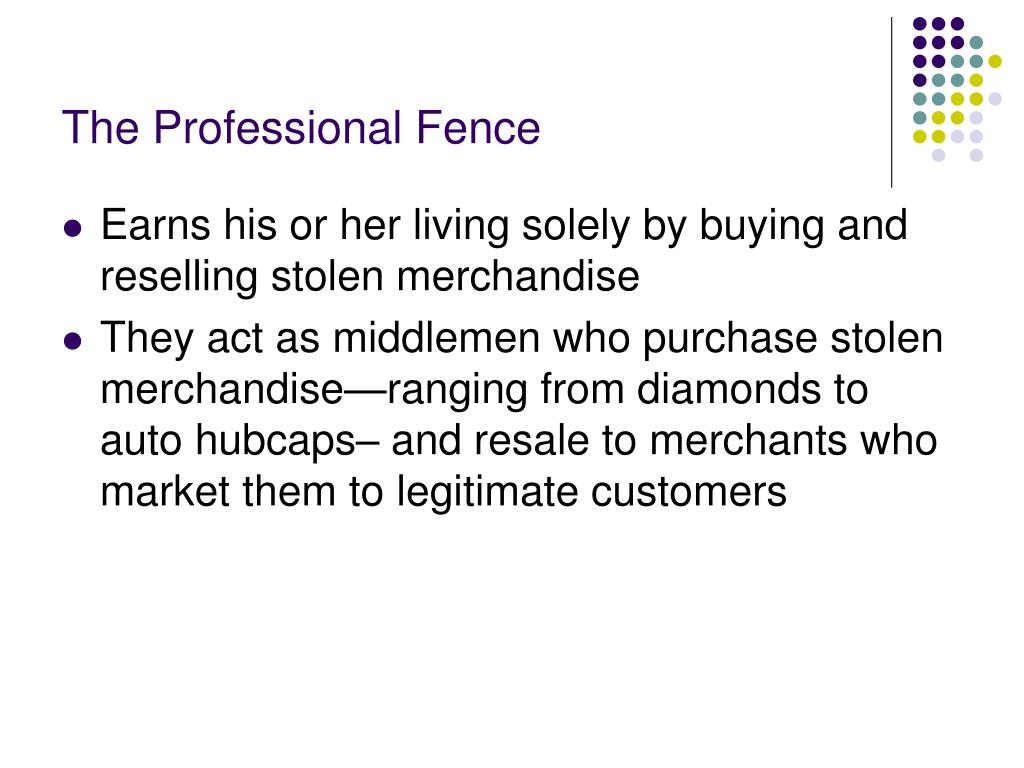The image size is (1024, 768).
Task: Click the rightmost lavender dot in the fifth row
Action: (x=995, y=99)
